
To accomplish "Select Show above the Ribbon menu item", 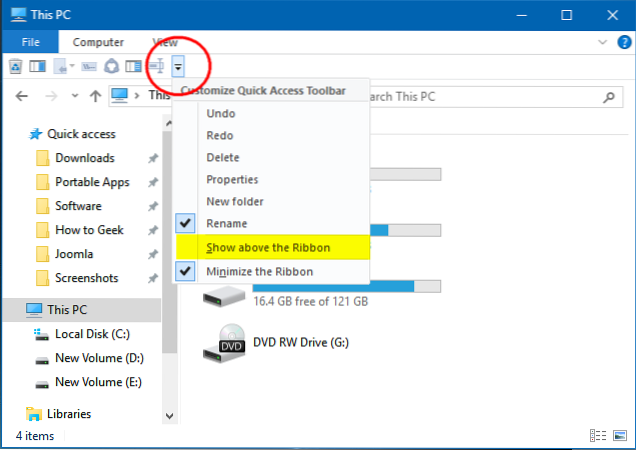I will pyautogui.click(x=268, y=247).
